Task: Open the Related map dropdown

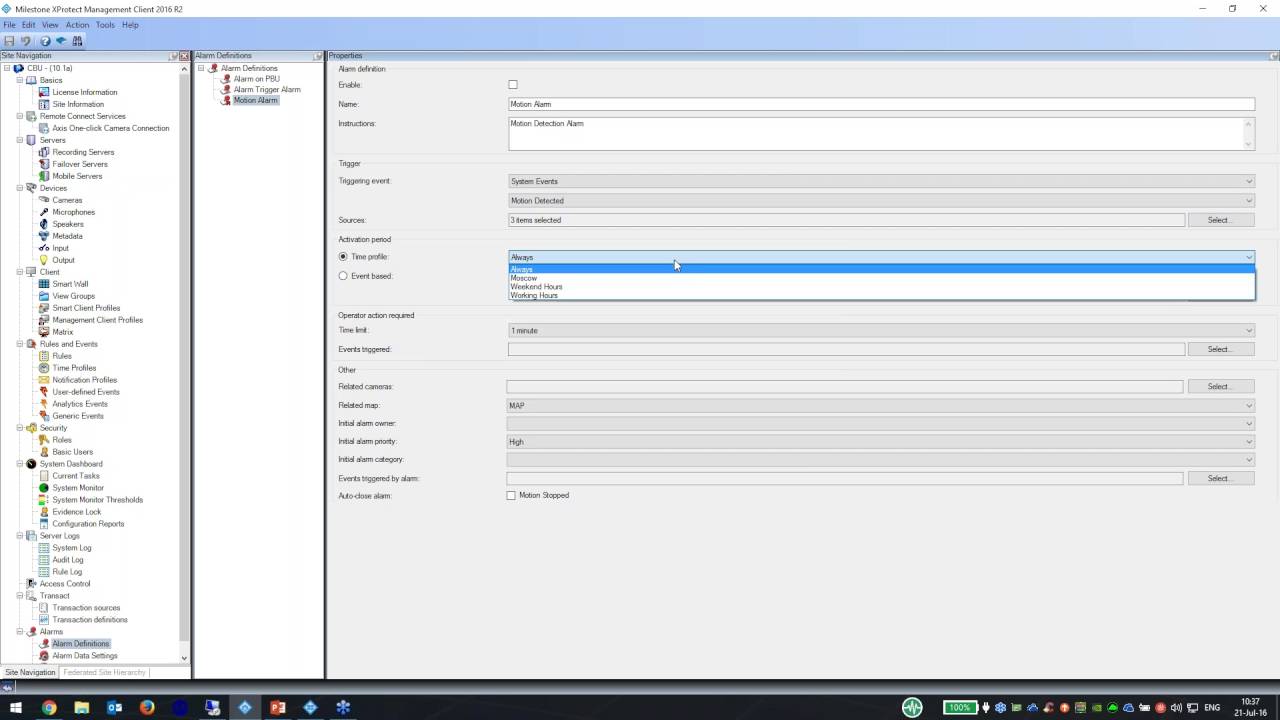Action: [880, 406]
